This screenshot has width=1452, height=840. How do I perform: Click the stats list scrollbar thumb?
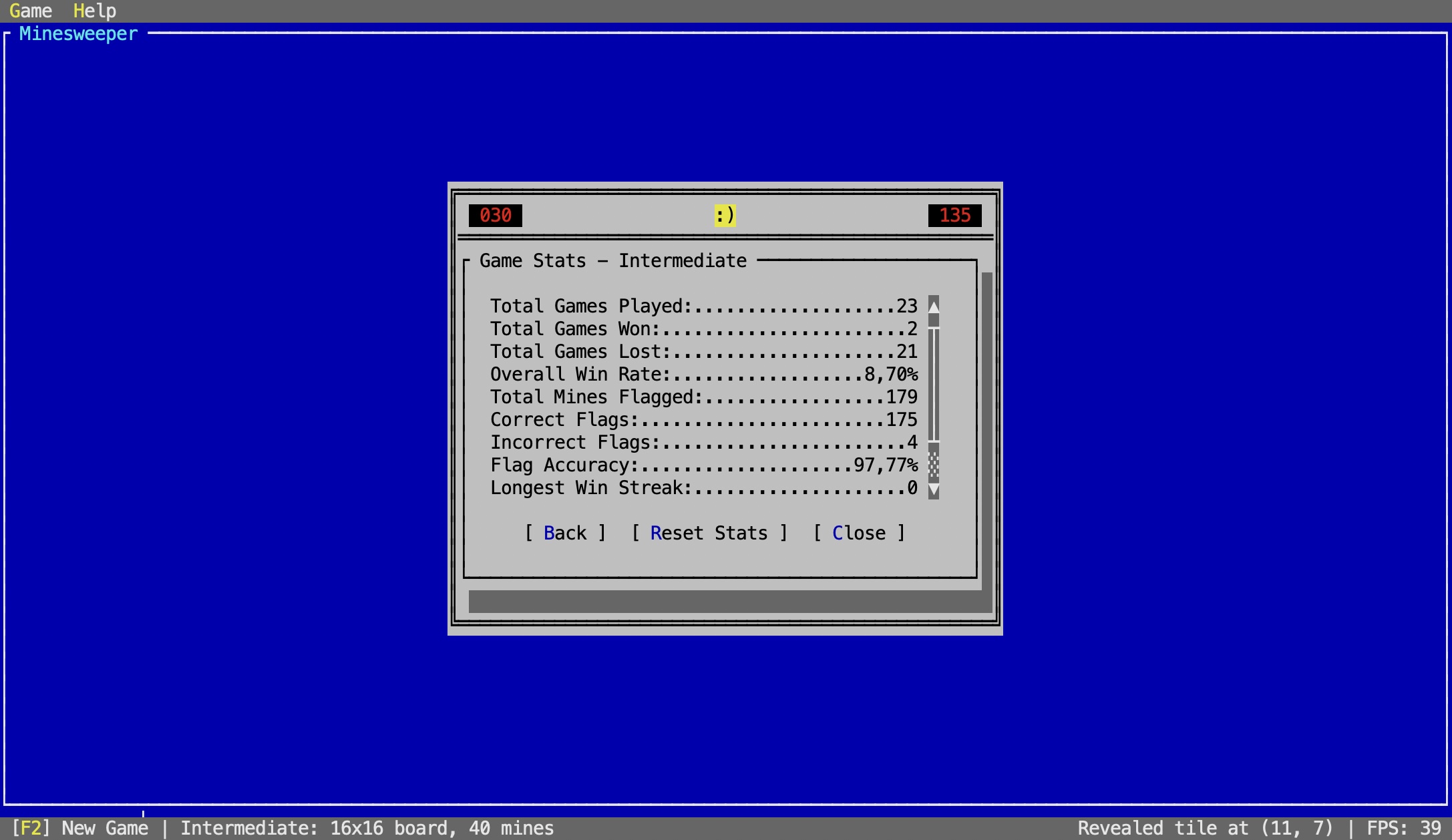pos(934,384)
